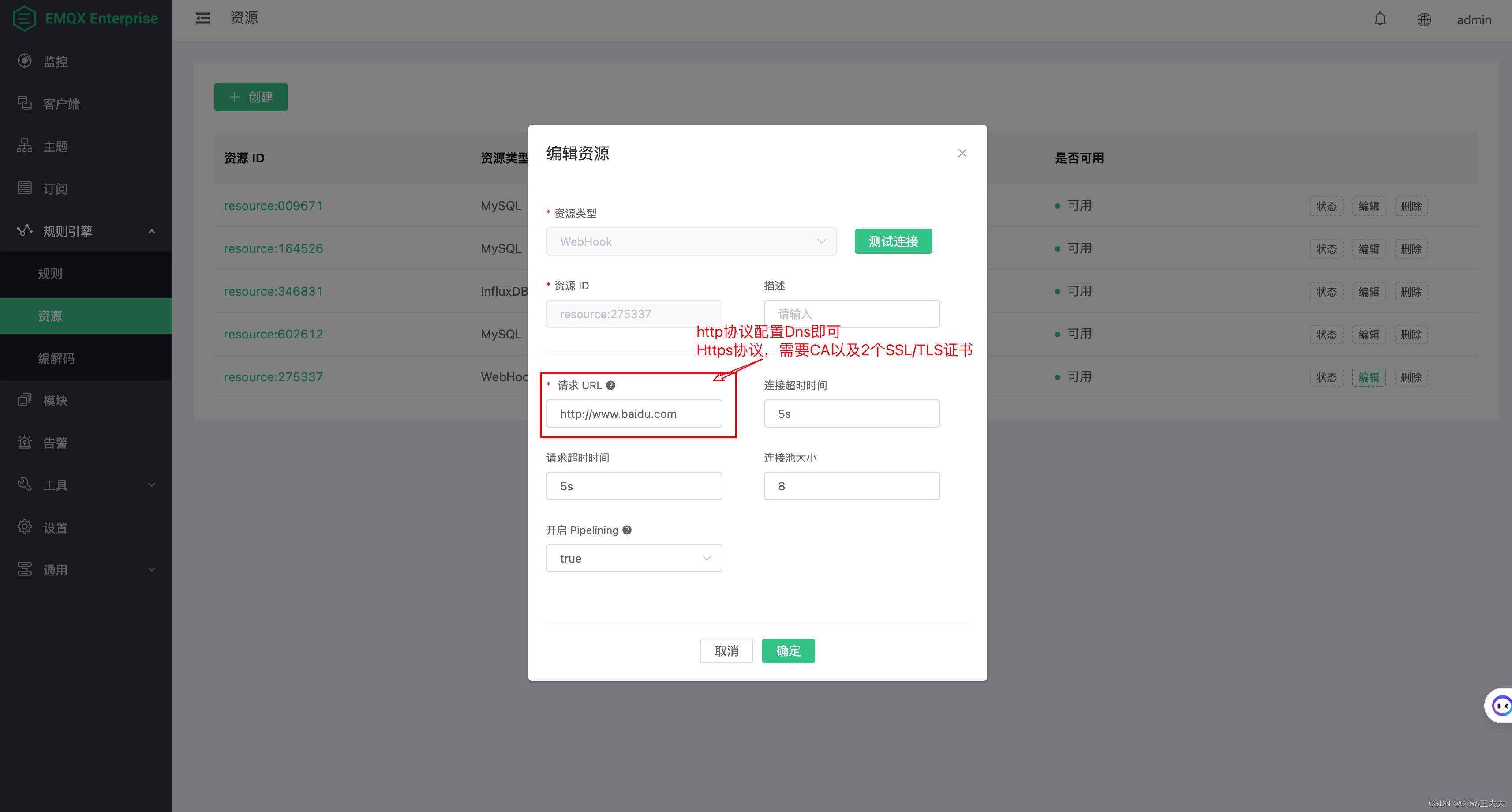Viewport: 1512px width, 812px height.
Task: Click the disabled 资源 ID field
Action: tap(634, 313)
